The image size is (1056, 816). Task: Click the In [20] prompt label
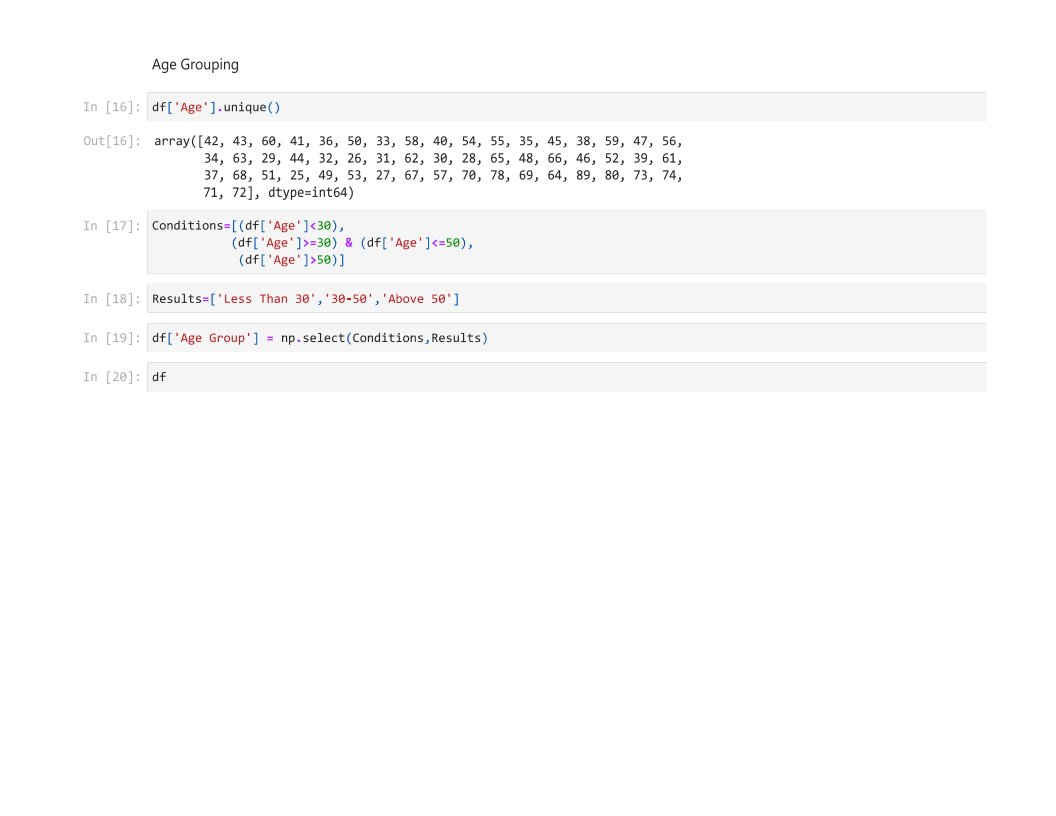click(x=112, y=376)
